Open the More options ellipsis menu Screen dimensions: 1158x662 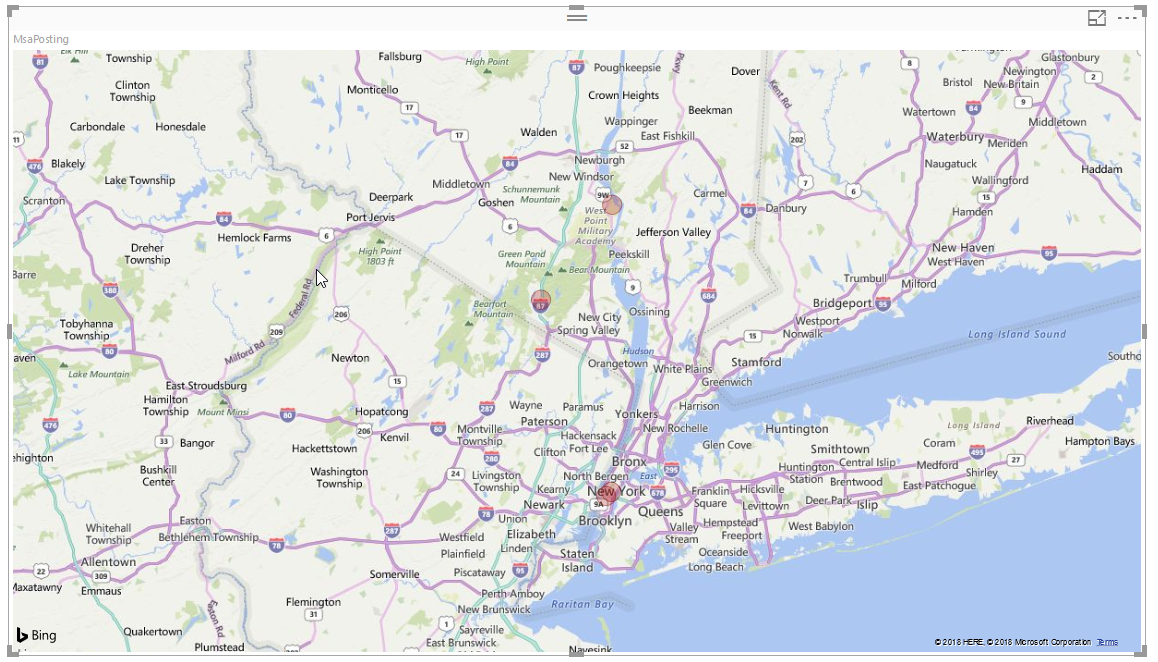pos(1127,18)
